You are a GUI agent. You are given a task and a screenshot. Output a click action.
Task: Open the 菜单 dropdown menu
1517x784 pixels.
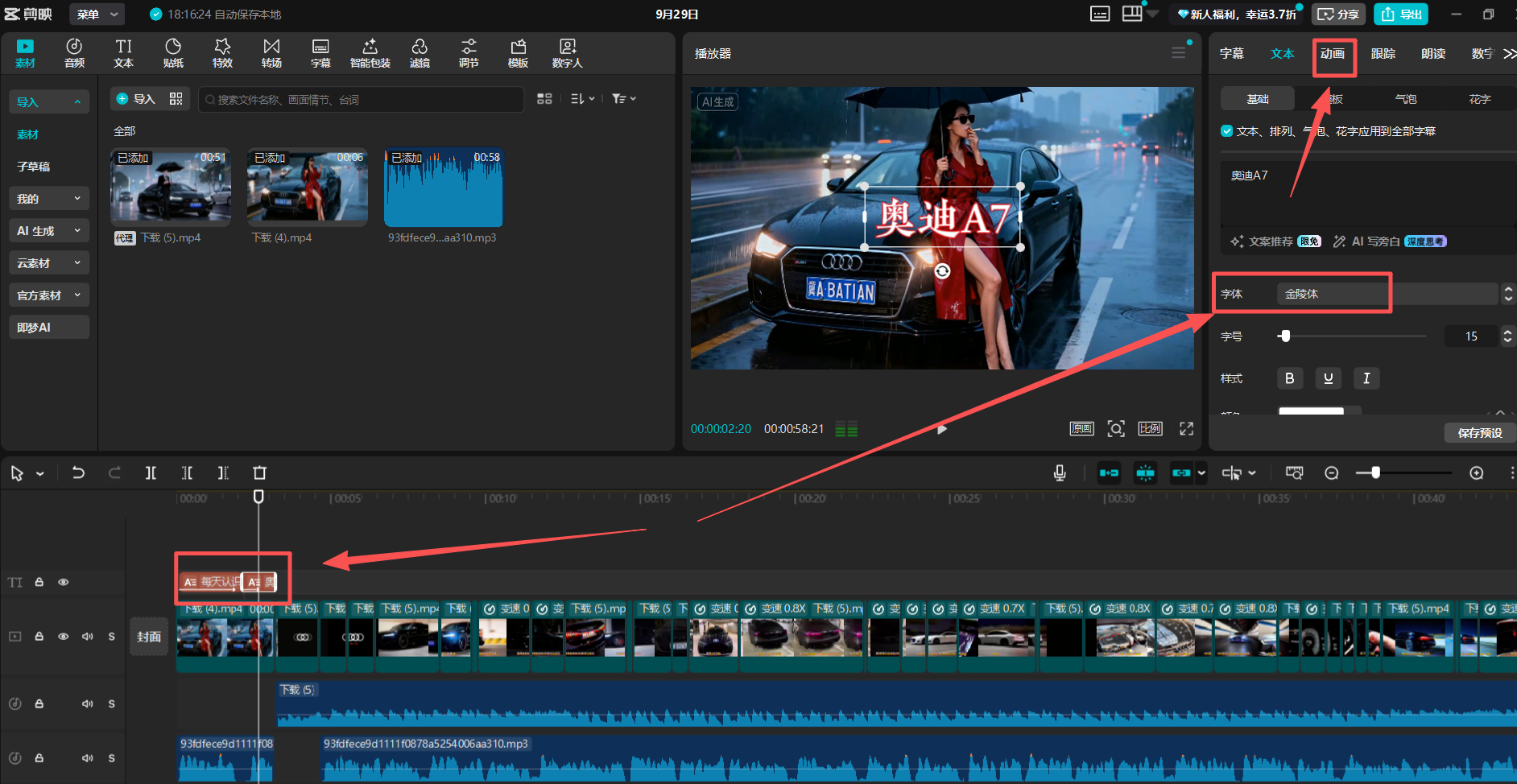click(x=97, y=14)
